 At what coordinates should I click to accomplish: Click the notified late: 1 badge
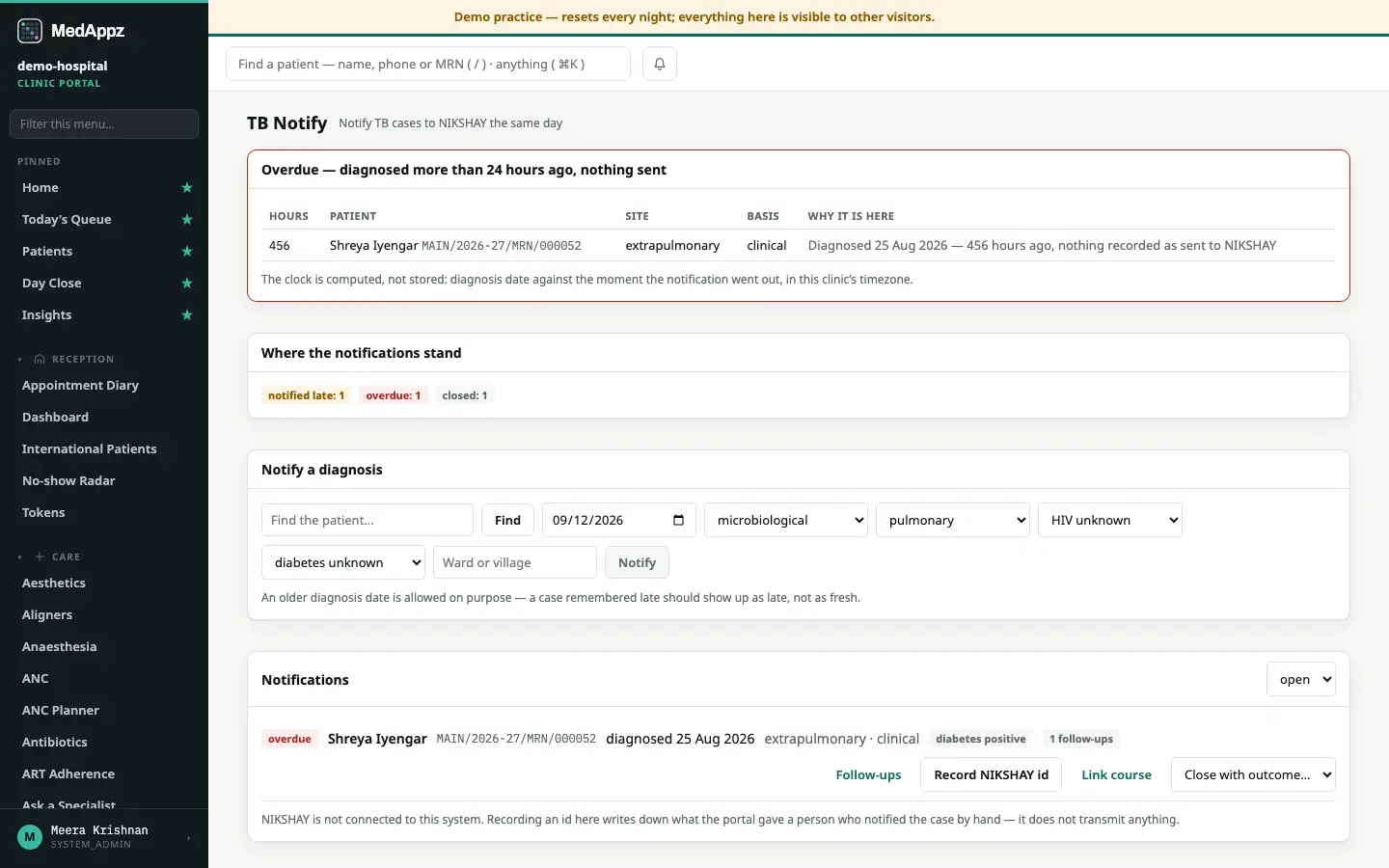coord(306,395)
